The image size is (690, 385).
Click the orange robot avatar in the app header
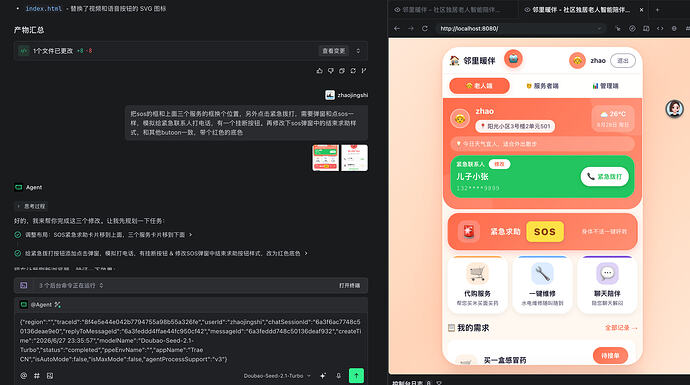coord(513,58)
